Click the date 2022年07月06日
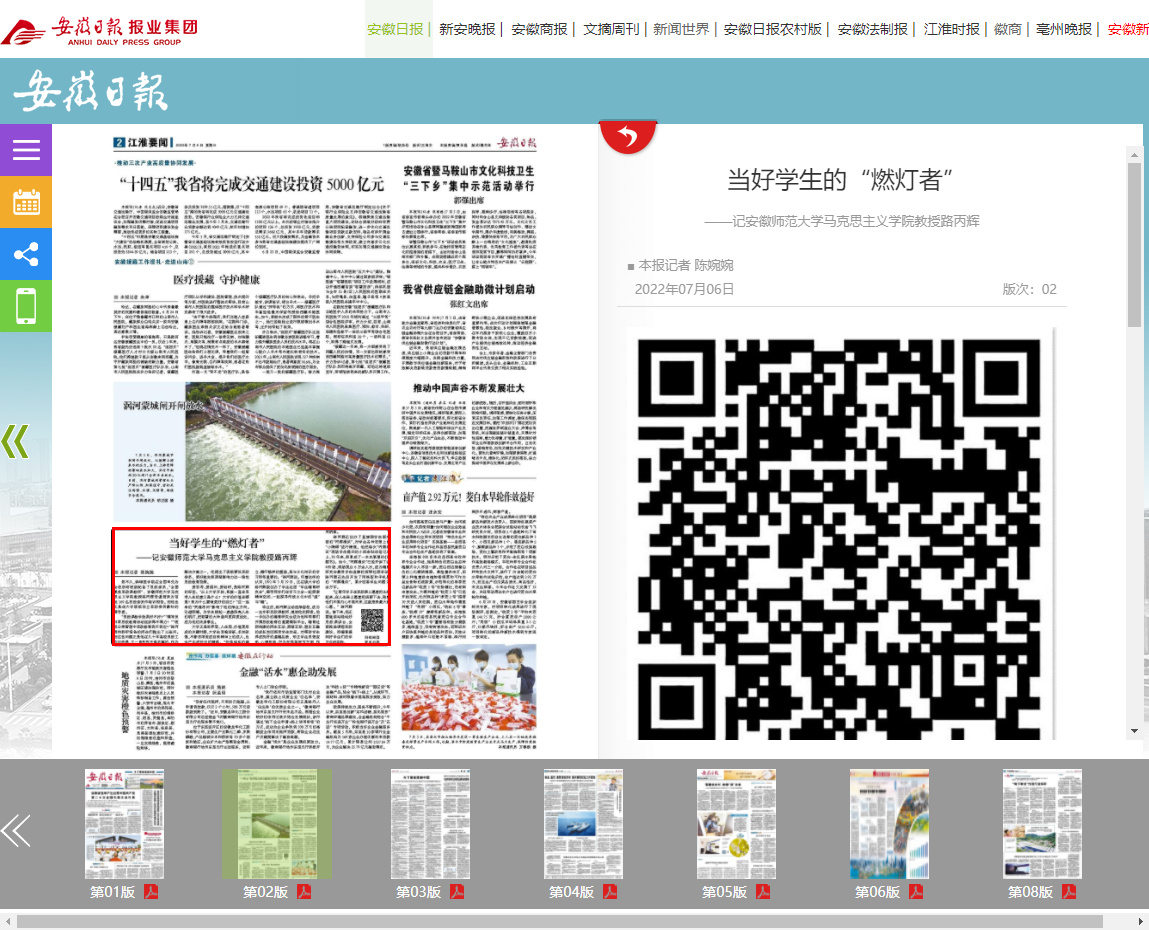 pyautogui.click(x=684, y=289)
